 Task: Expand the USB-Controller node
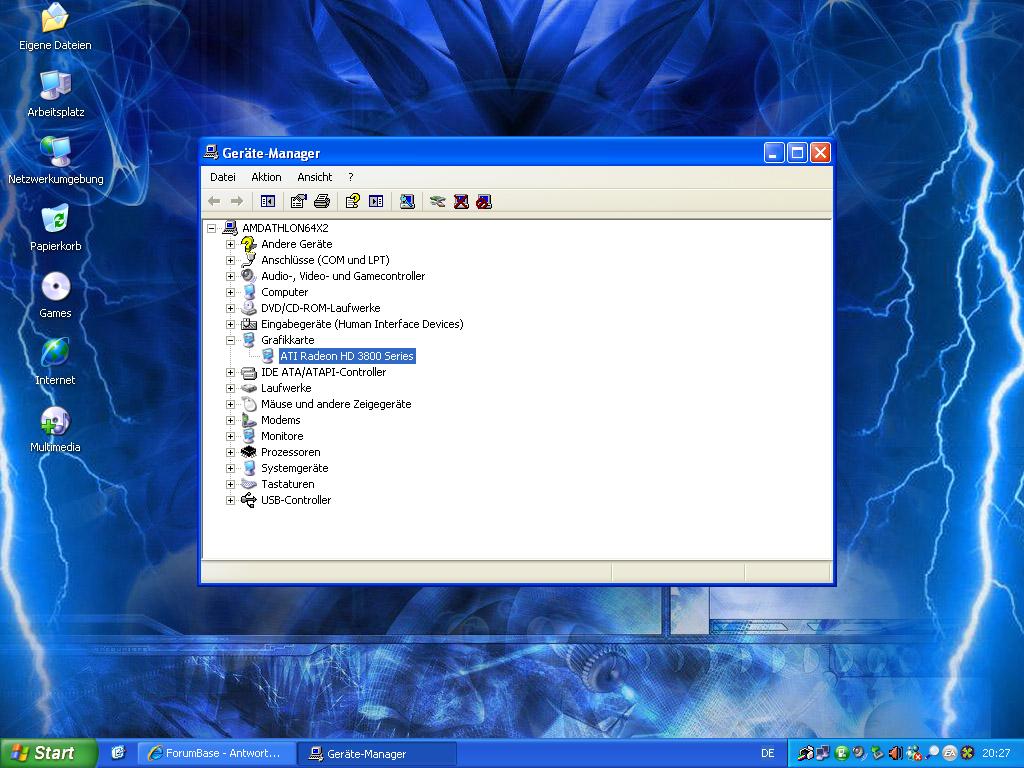click(230, 500)
